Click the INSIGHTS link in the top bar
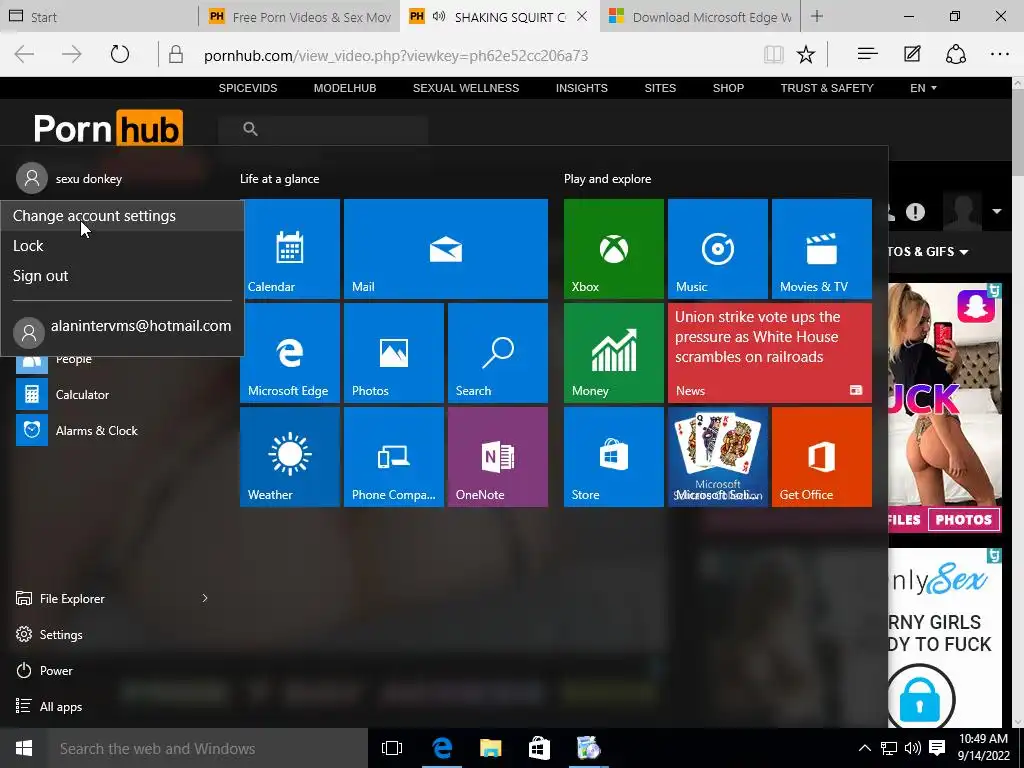 [581, 88]
